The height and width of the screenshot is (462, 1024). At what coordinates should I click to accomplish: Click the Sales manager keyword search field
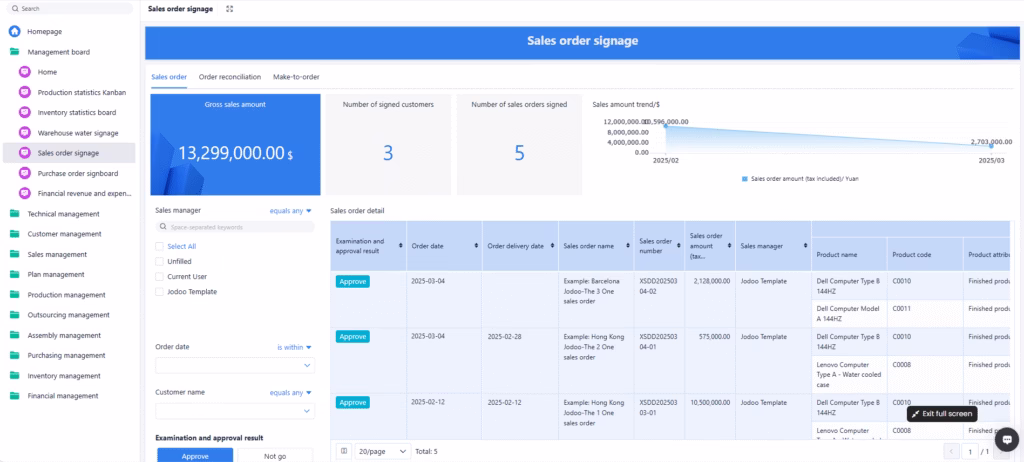point(234,228)
